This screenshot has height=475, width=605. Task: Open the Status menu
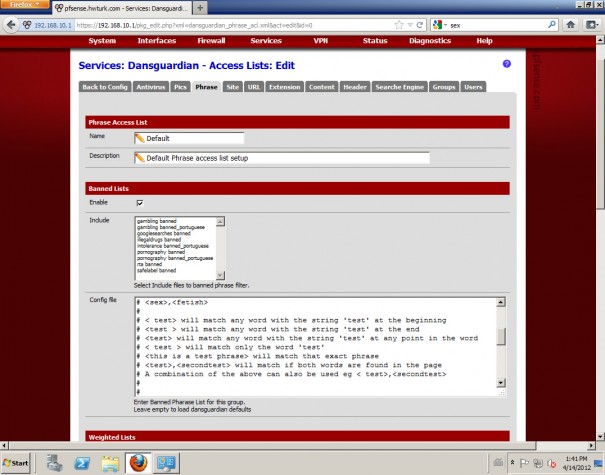tap(375, 41)
